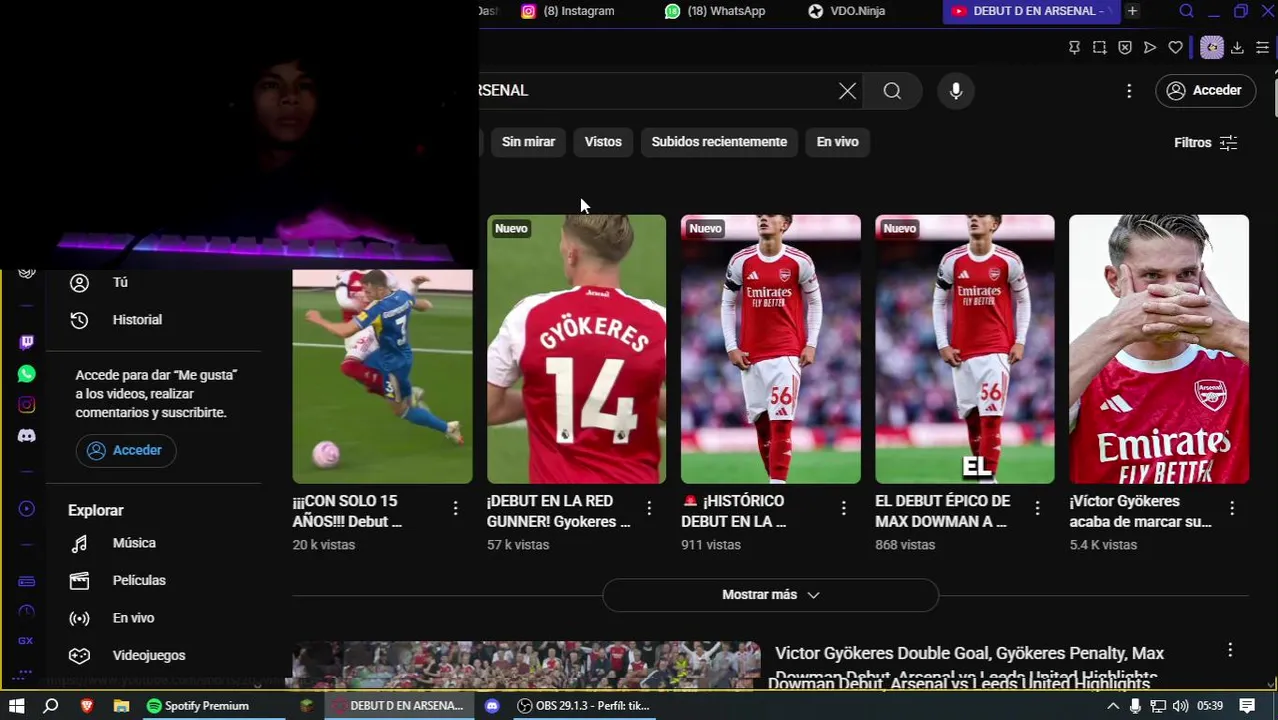The width and height of the screenshot is (1278, 720).
Task: Apply the Subidos recientemente filter chip
Action: [719, 142]
